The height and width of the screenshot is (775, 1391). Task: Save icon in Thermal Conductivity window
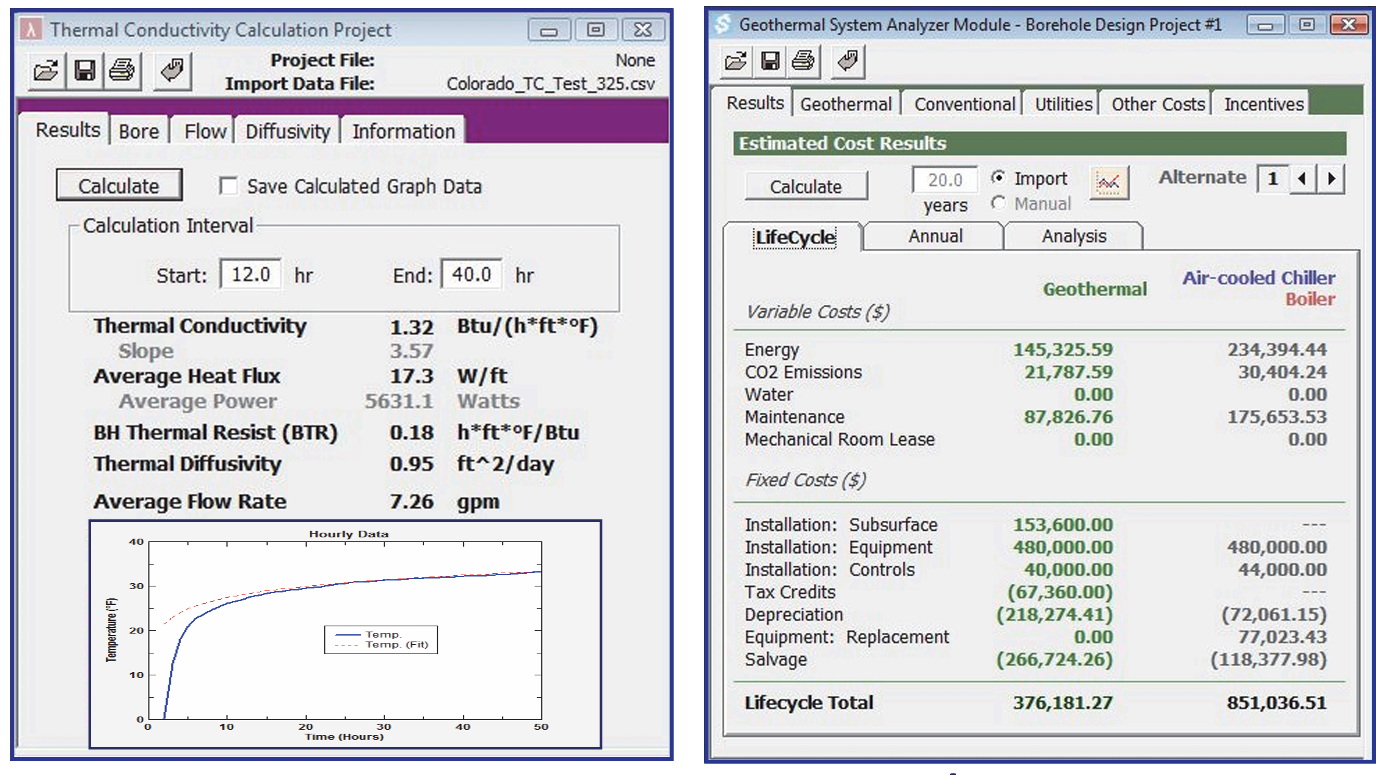[85, 71]
